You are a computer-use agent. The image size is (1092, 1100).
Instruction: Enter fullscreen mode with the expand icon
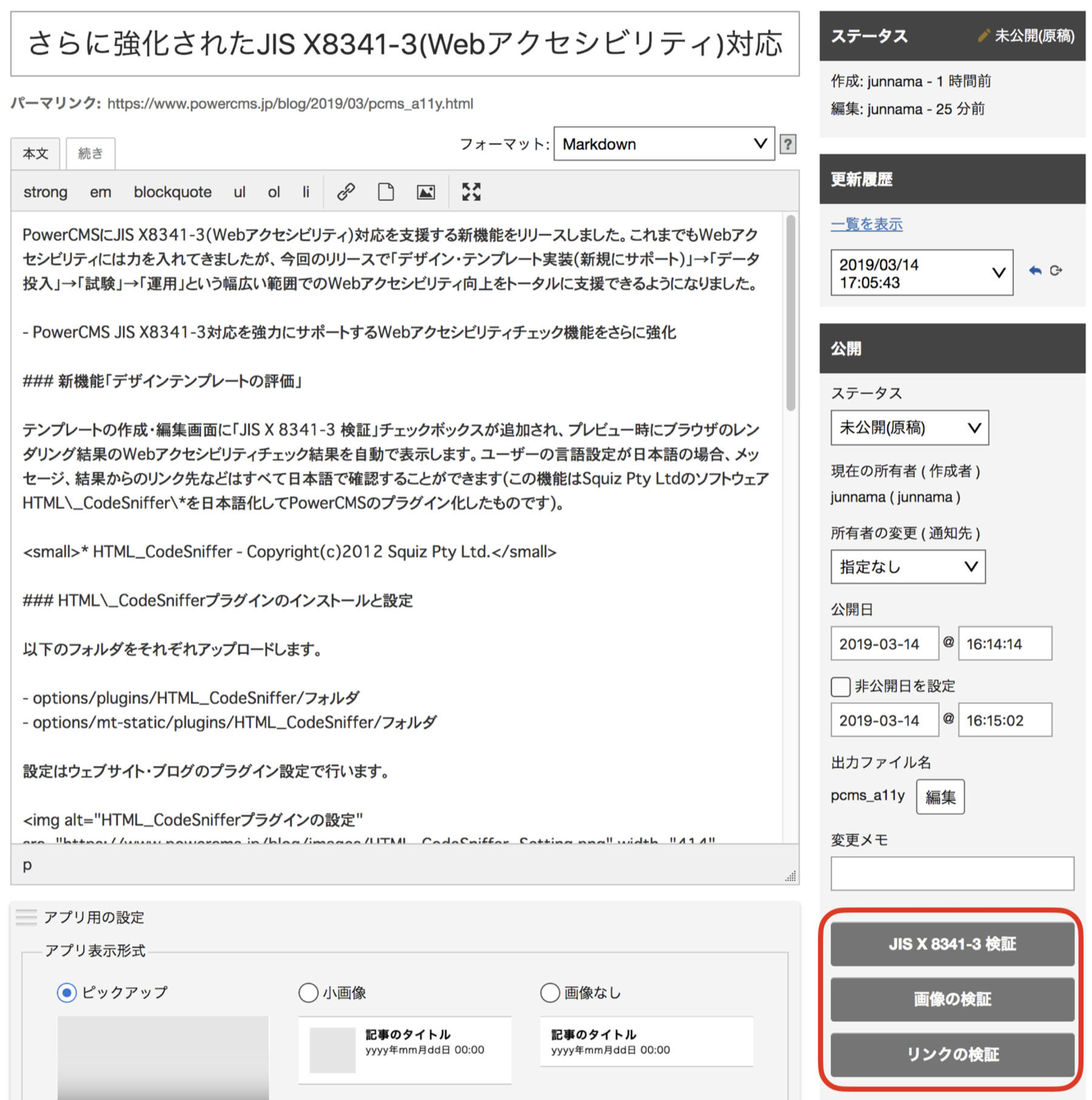pos(471,192)
